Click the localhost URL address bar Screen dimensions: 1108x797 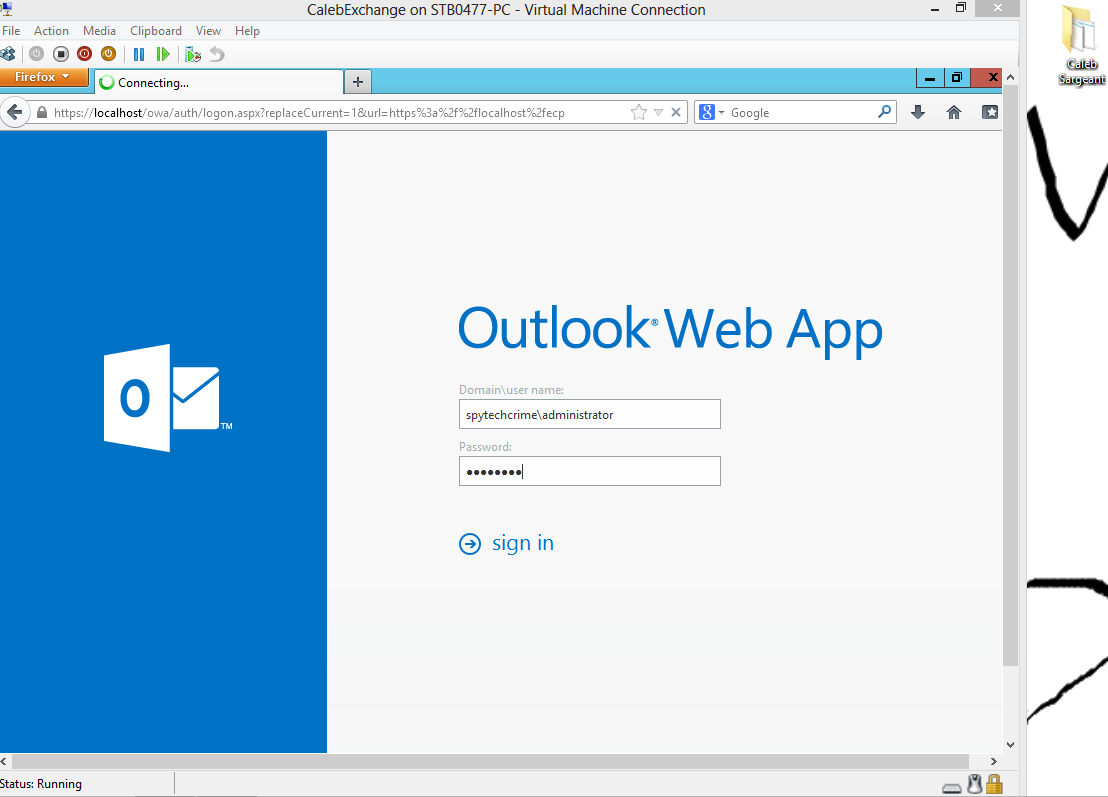pyautogui.click(x=309, y=113)
